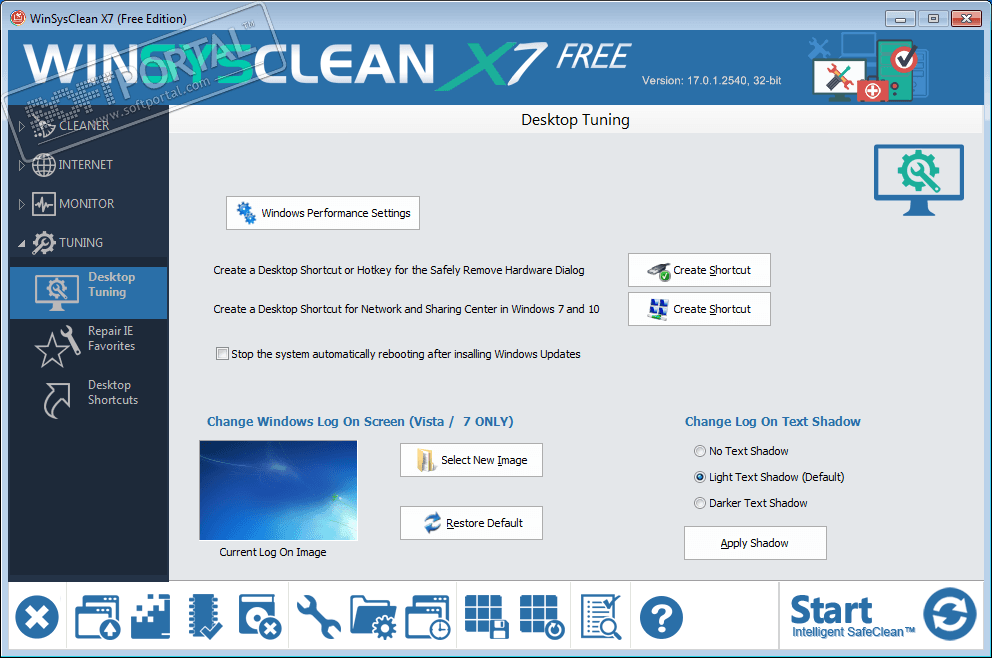Click the Desktop Shortcuts arrow icon

pos(57,400)
